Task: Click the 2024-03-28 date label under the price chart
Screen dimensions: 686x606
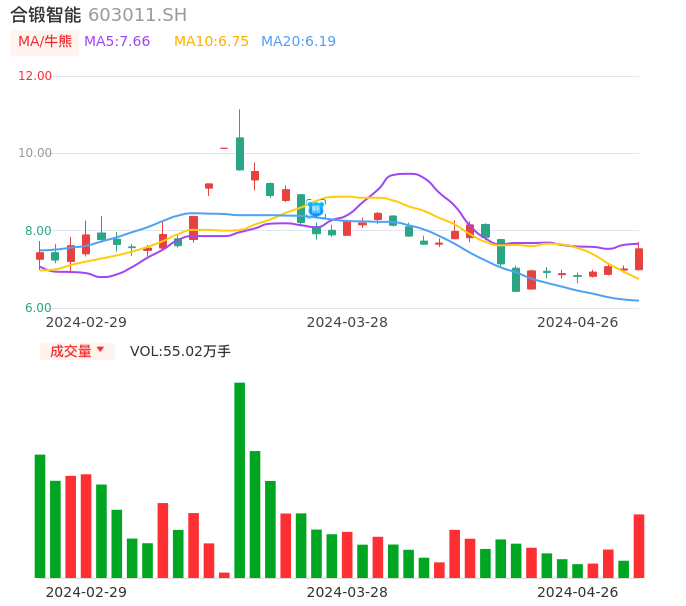Action: click(347, 322)
